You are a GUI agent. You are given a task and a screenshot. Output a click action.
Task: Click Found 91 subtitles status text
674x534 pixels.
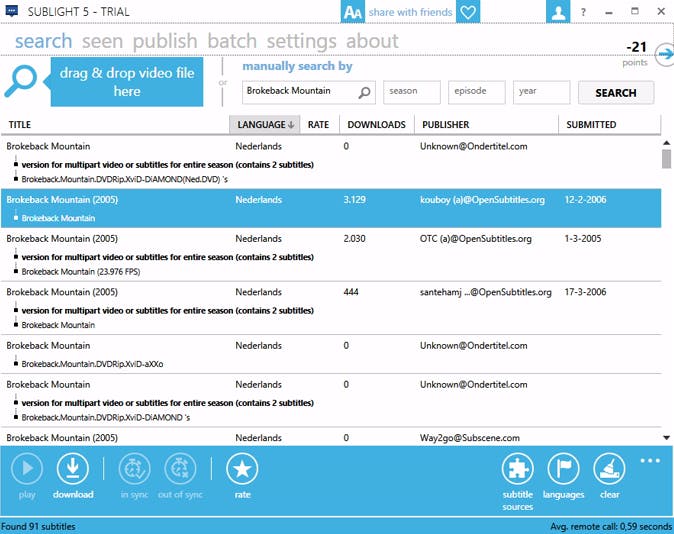tap(38, 526)
